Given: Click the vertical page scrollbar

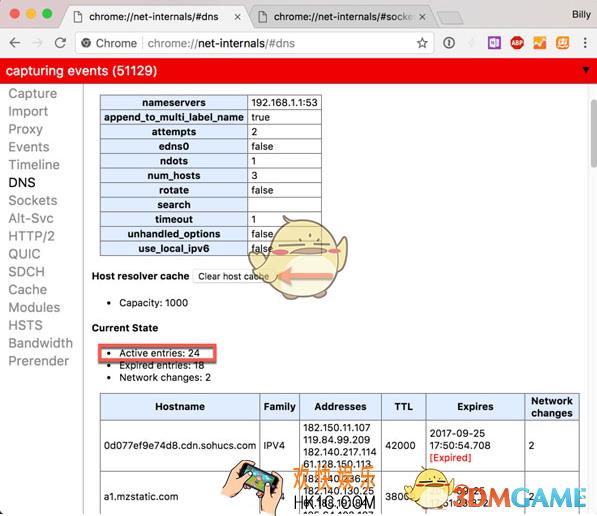Looking at the screenshot, I should (593, 133).
